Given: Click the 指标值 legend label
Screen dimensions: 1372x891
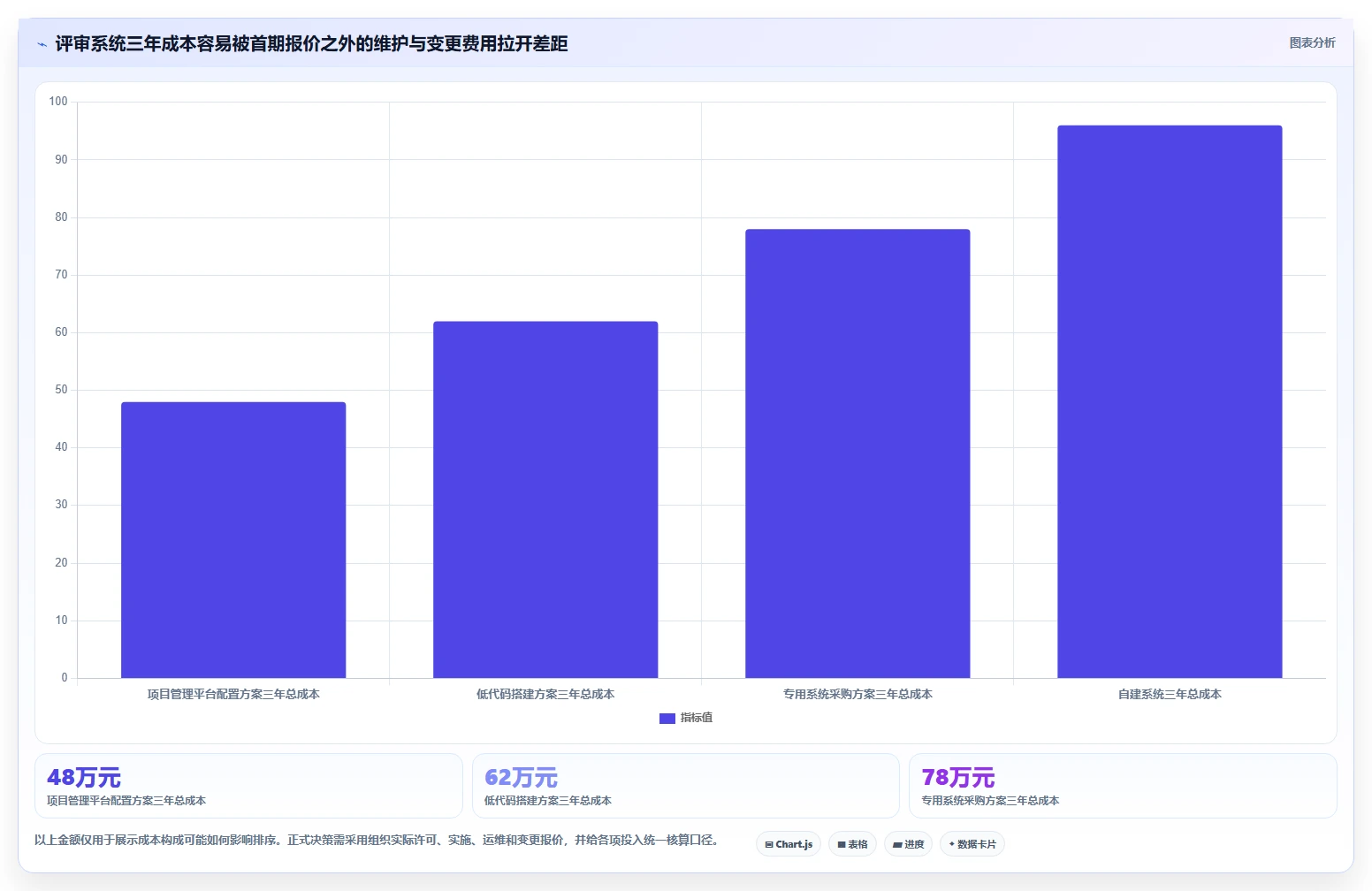Looking at the screenshot, I should 697,718.
